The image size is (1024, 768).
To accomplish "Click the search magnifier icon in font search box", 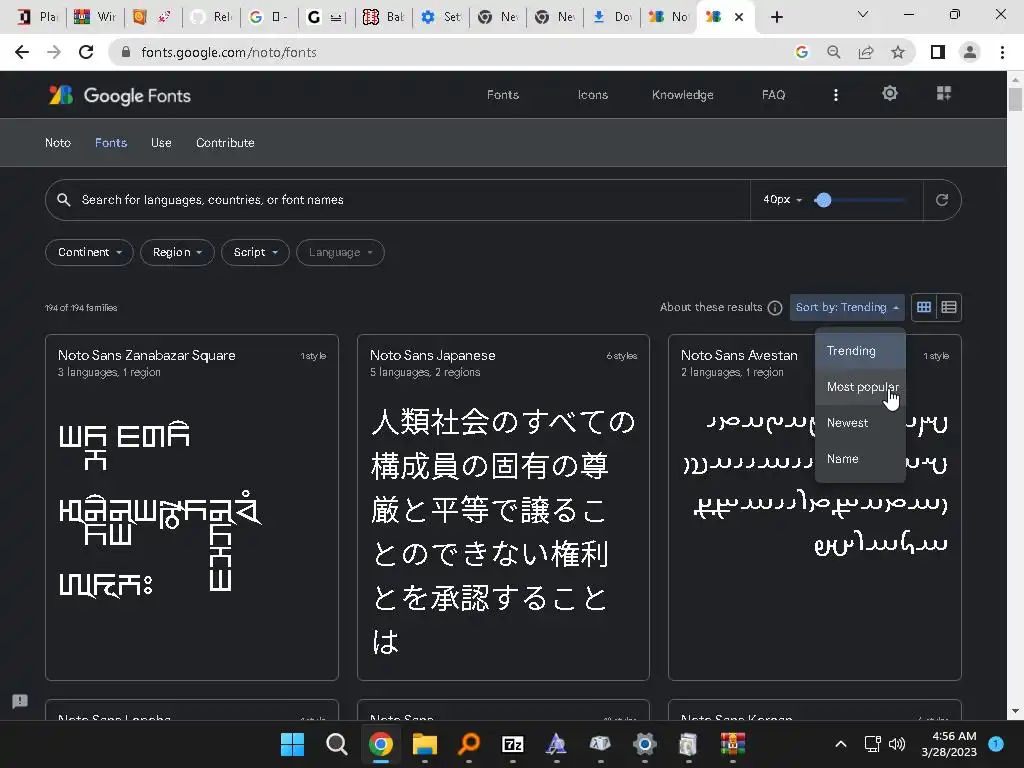I will click(63, 200).
